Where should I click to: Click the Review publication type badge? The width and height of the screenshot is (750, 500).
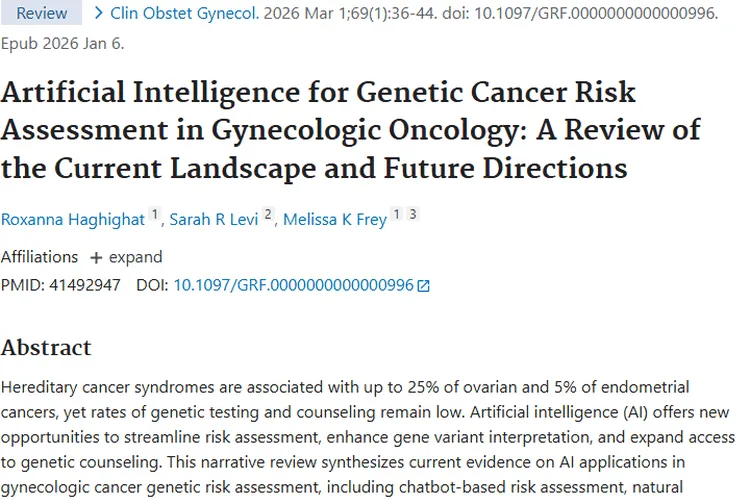[41, 14]
